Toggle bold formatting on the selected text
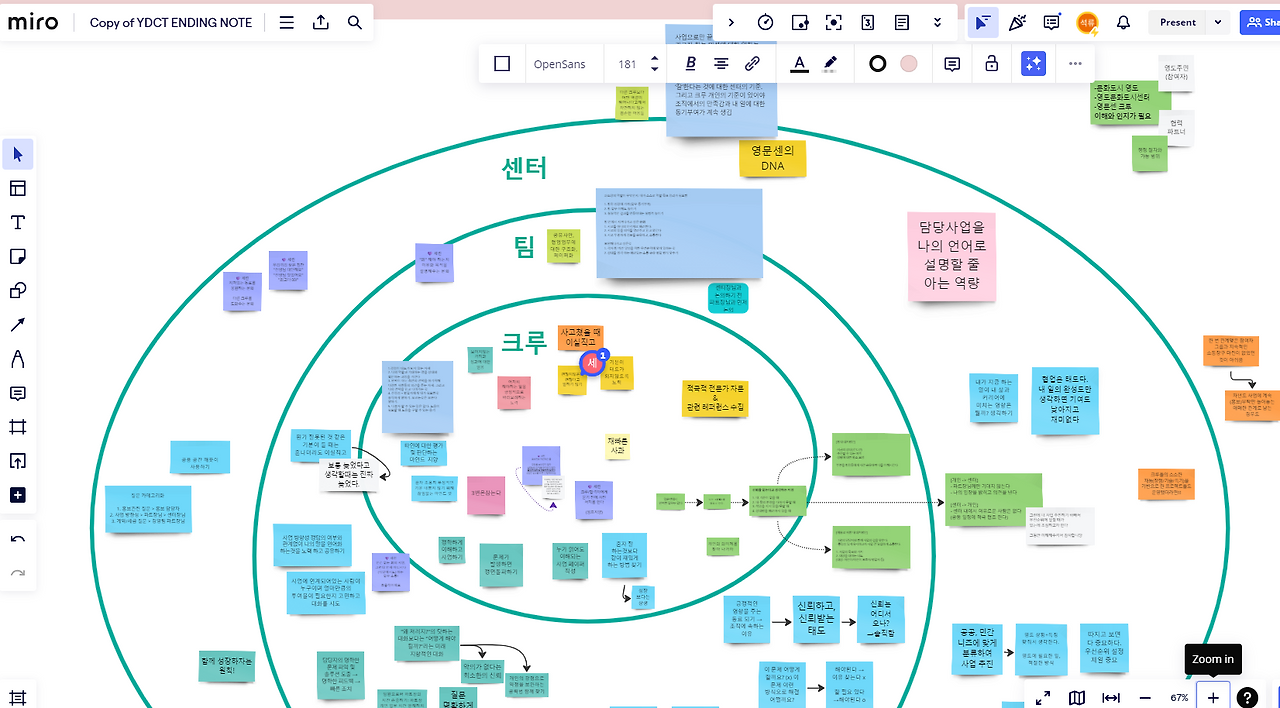 (689, 63)
